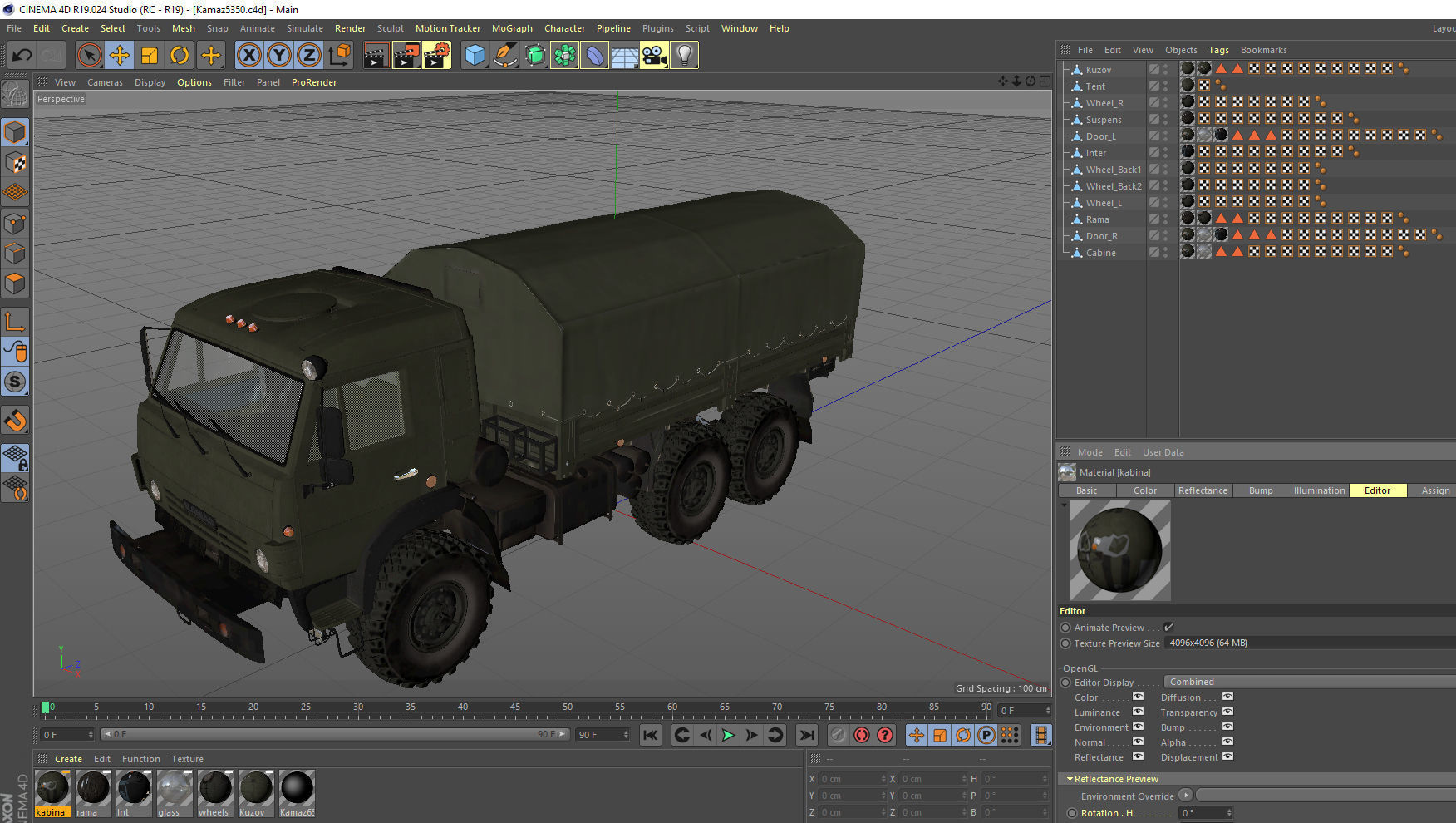Open viewport Cameras menu

pos(105,82)
